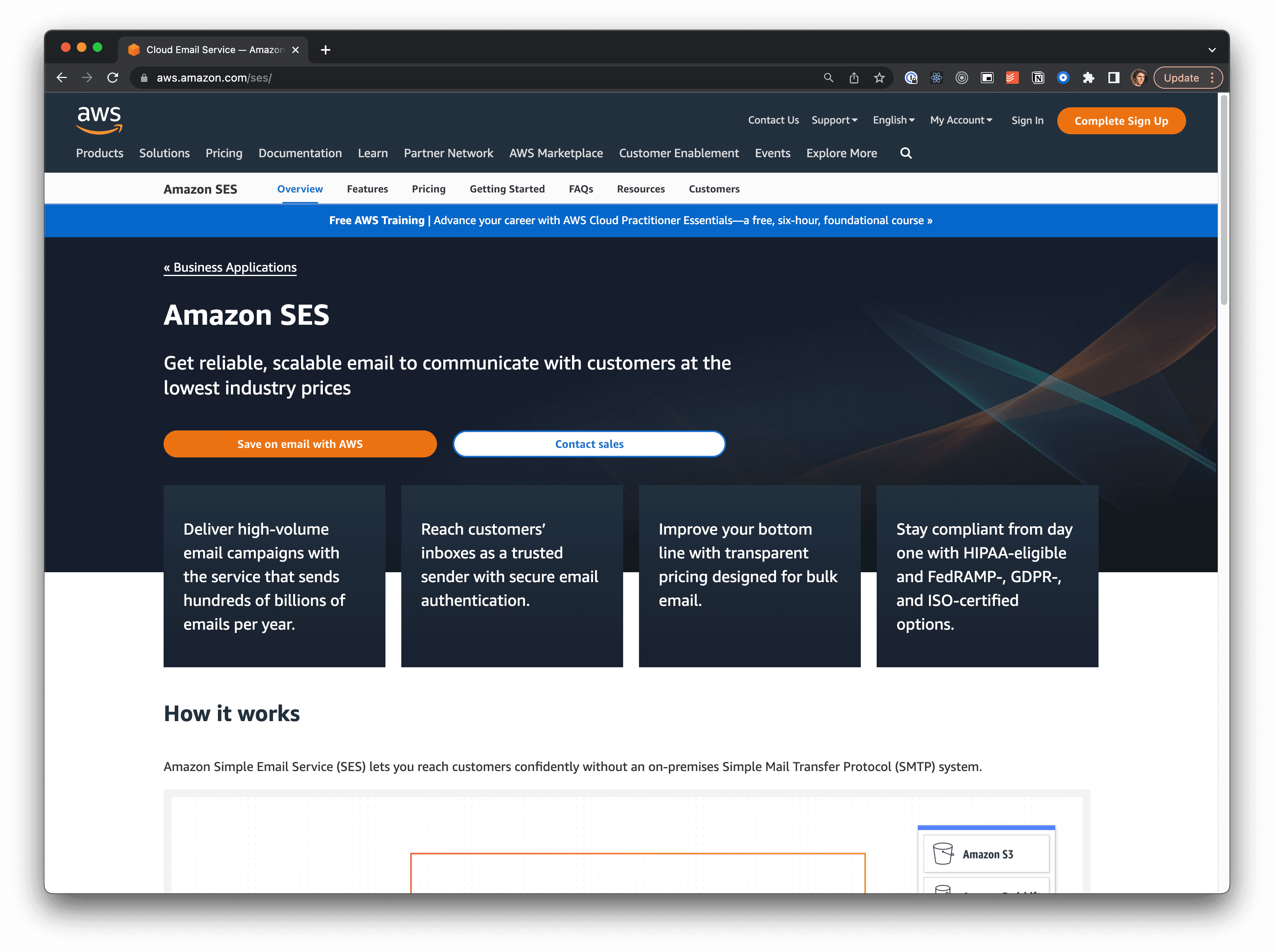Click the circular target extension icon
This screenshot has width=1274, height=952.
coord(961,78)
